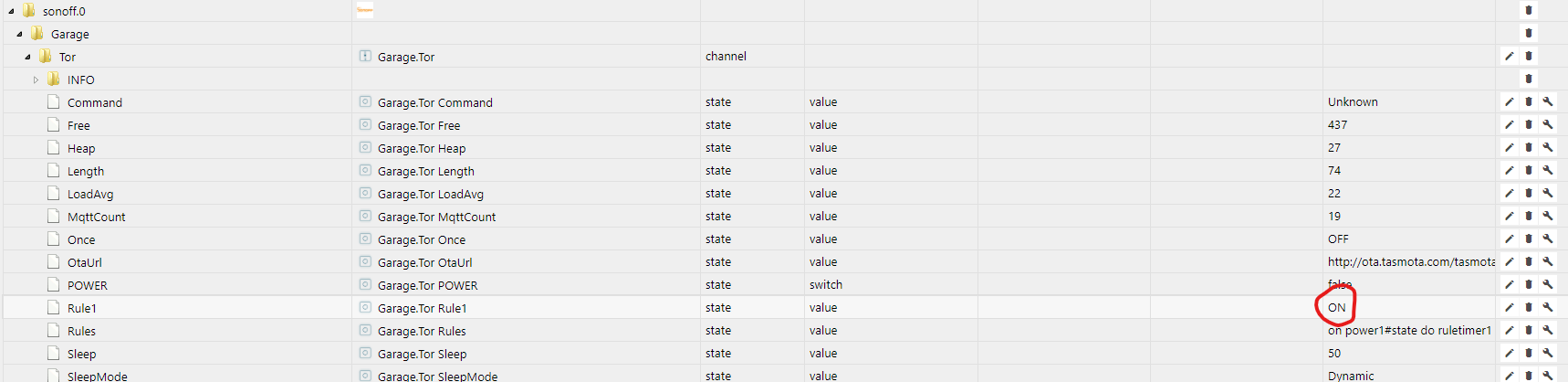Click the OtaUrl tasmota URL value
The width and height of the screenshot is (1568, 382).
click(1410, 262)
